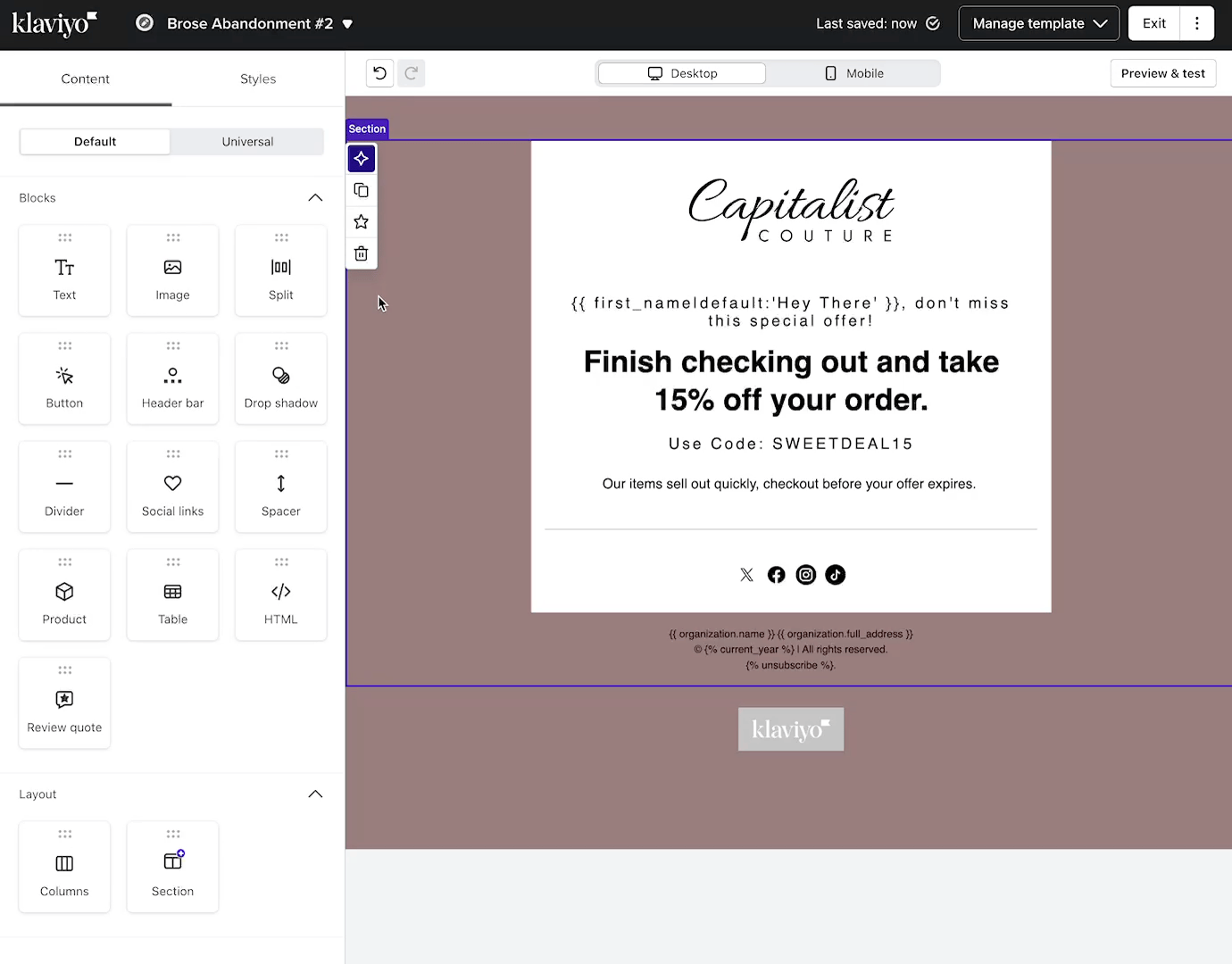
Task: Switch to the Styles tab
Action: [258, 79]
